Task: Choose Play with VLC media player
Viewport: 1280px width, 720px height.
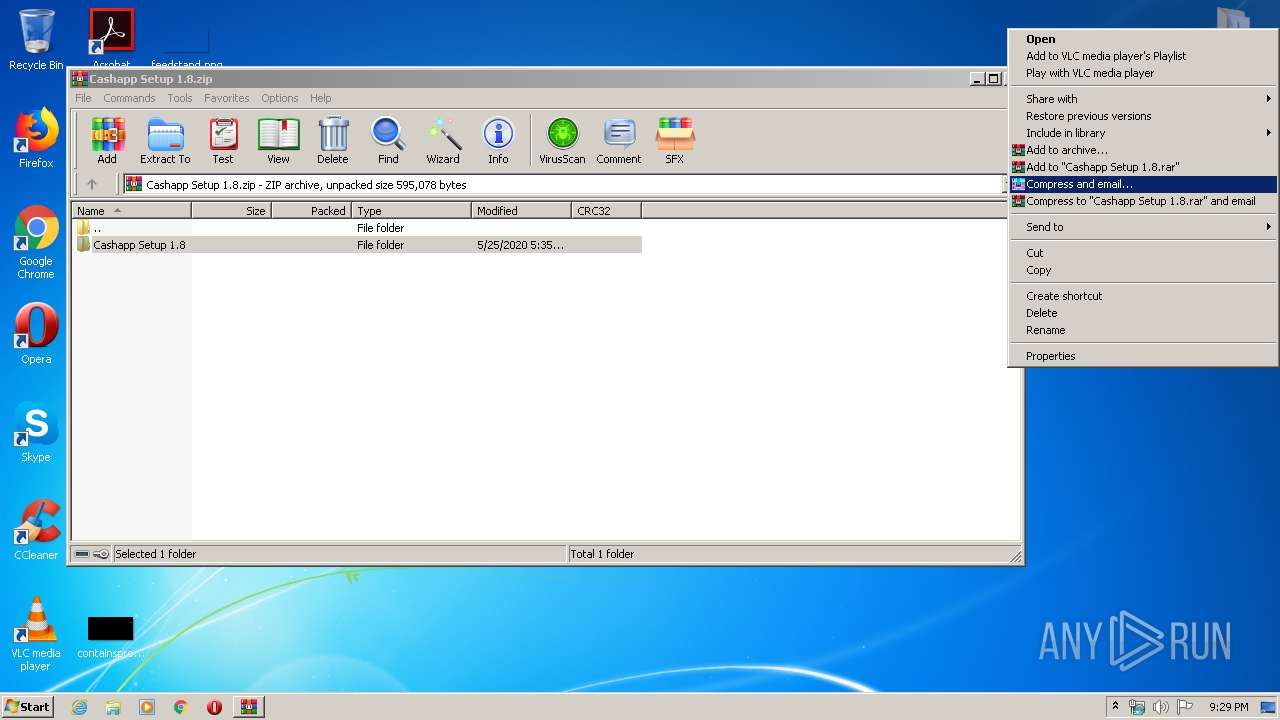Action: click(1142, 73)
